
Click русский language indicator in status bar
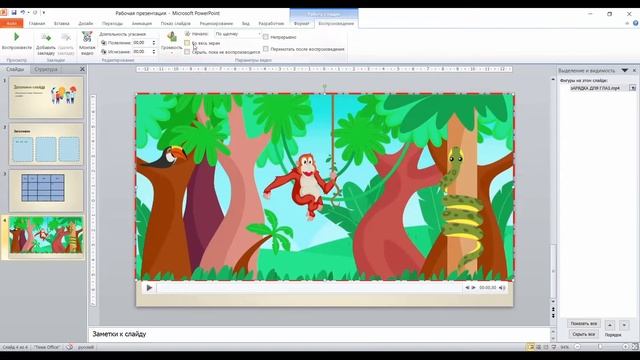click(x=86, y=347)
